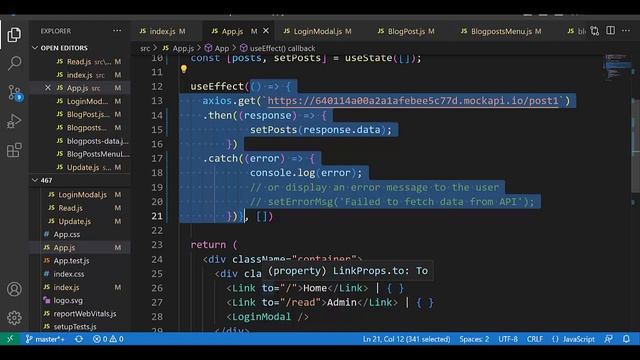Open blogposts-data.j... in Open Editors
The image size is (640, 360).
[x=80, y=141]
